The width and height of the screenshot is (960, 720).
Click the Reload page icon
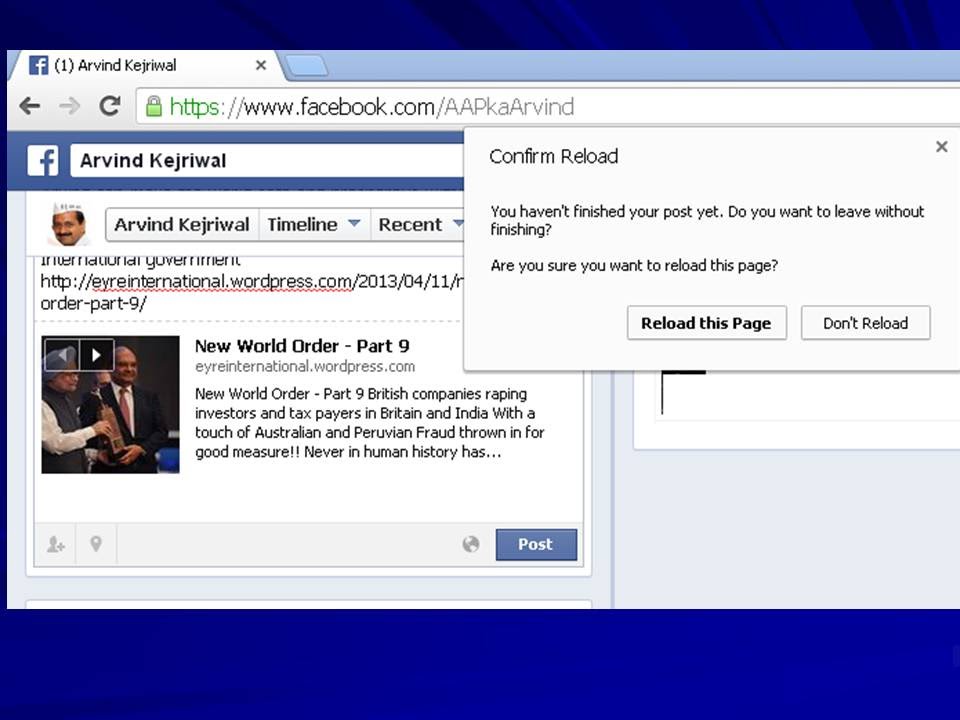coord(110,107)
